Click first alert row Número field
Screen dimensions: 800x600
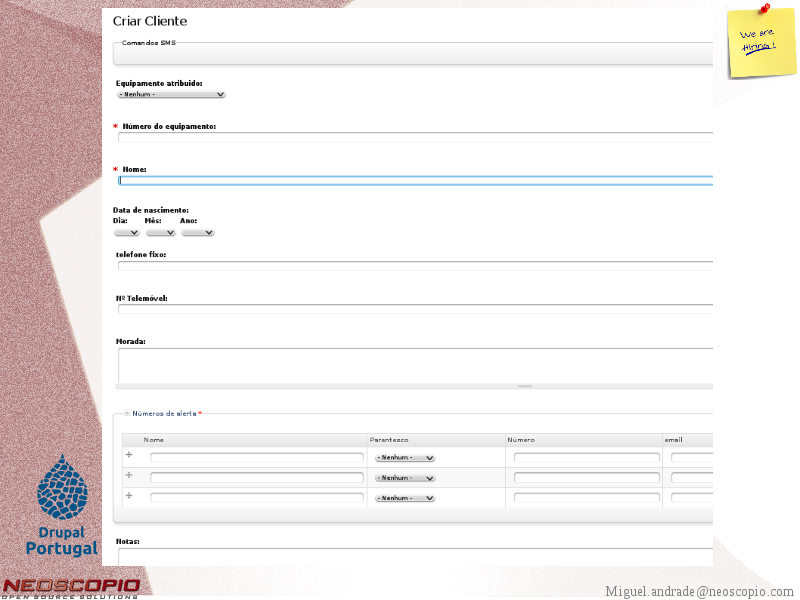[x=587, y=458]
